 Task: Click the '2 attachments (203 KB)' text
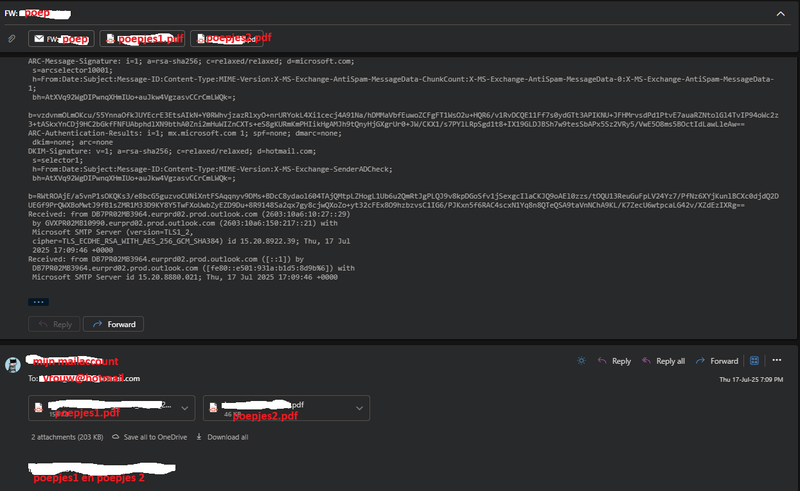[x=67, y=437]
